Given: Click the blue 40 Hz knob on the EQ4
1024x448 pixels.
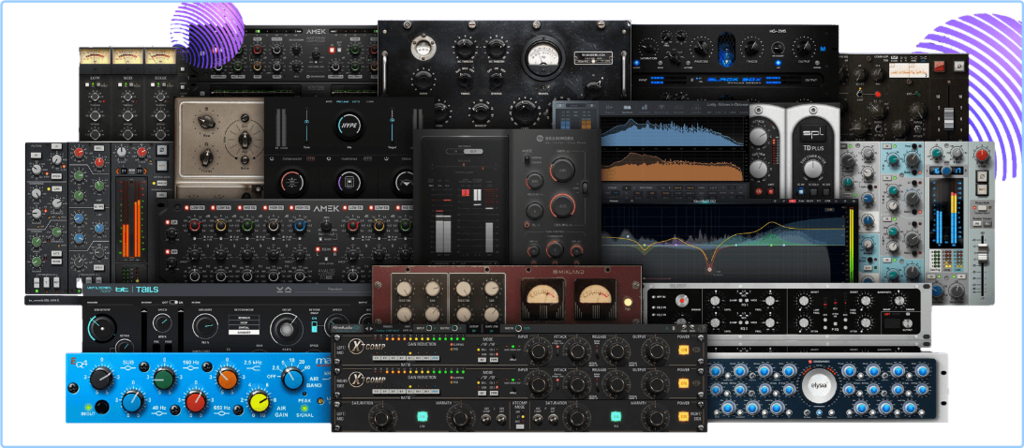Looking at the screenshot, I should 132,402.
